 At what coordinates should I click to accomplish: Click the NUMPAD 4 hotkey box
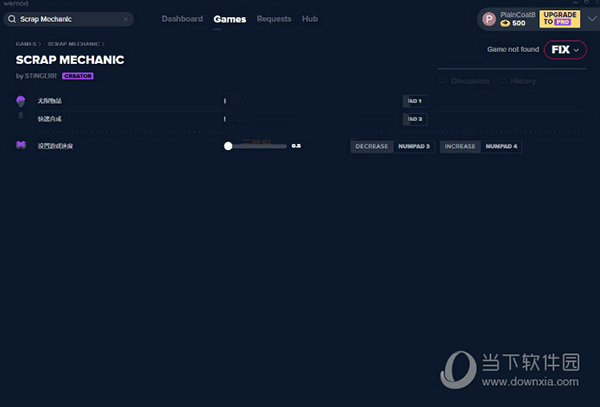(x=501, y=147)
